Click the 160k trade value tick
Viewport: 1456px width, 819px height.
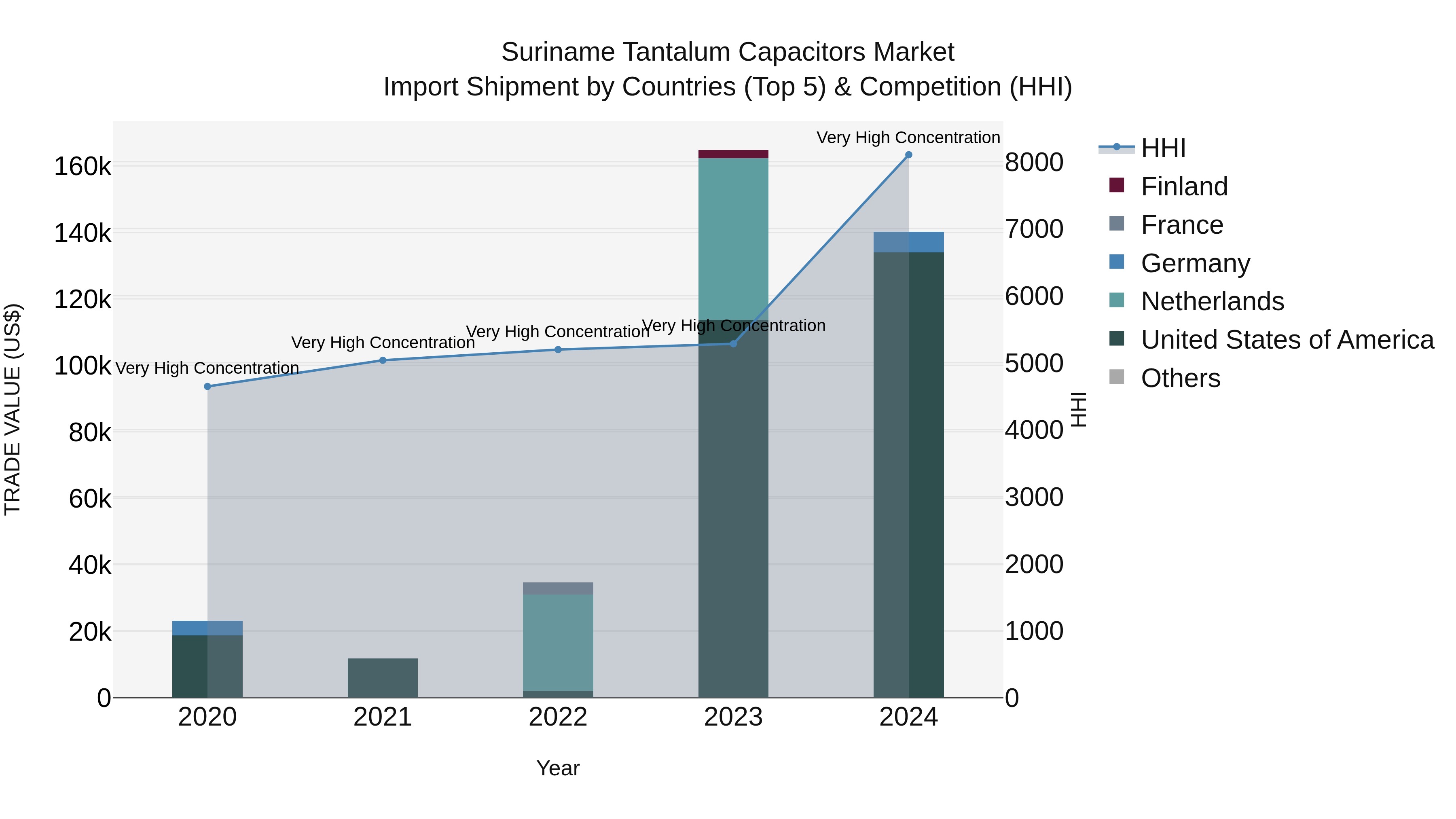click(83, 167)
